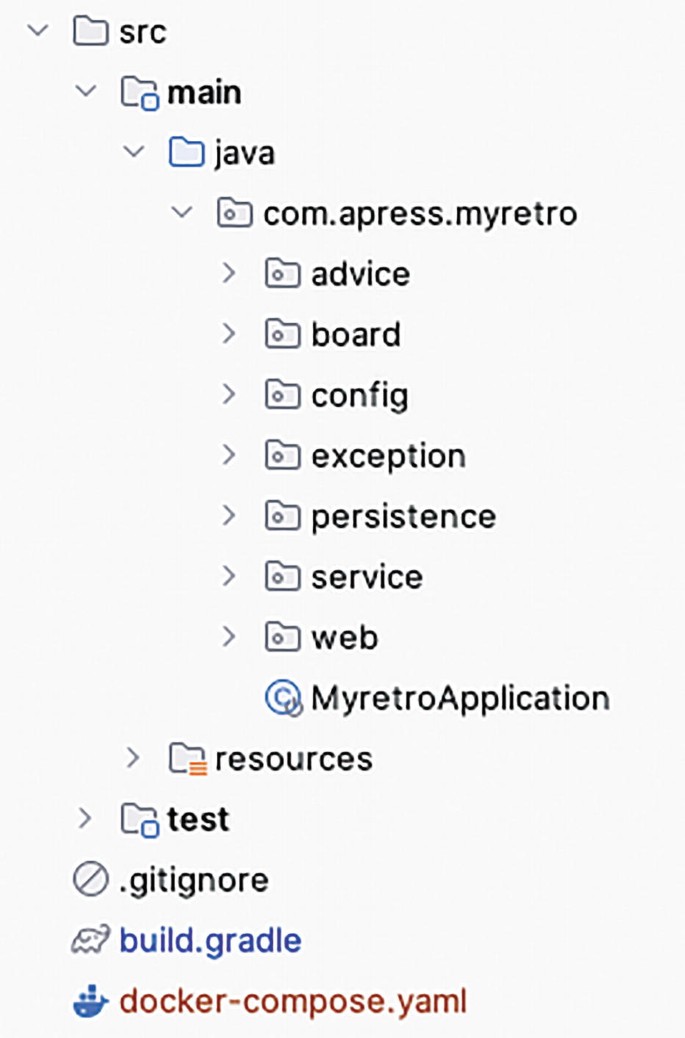Click the ignored-file icon beside .gitignore
Viewport: 685px width, 1038px height.
point(91,879)
